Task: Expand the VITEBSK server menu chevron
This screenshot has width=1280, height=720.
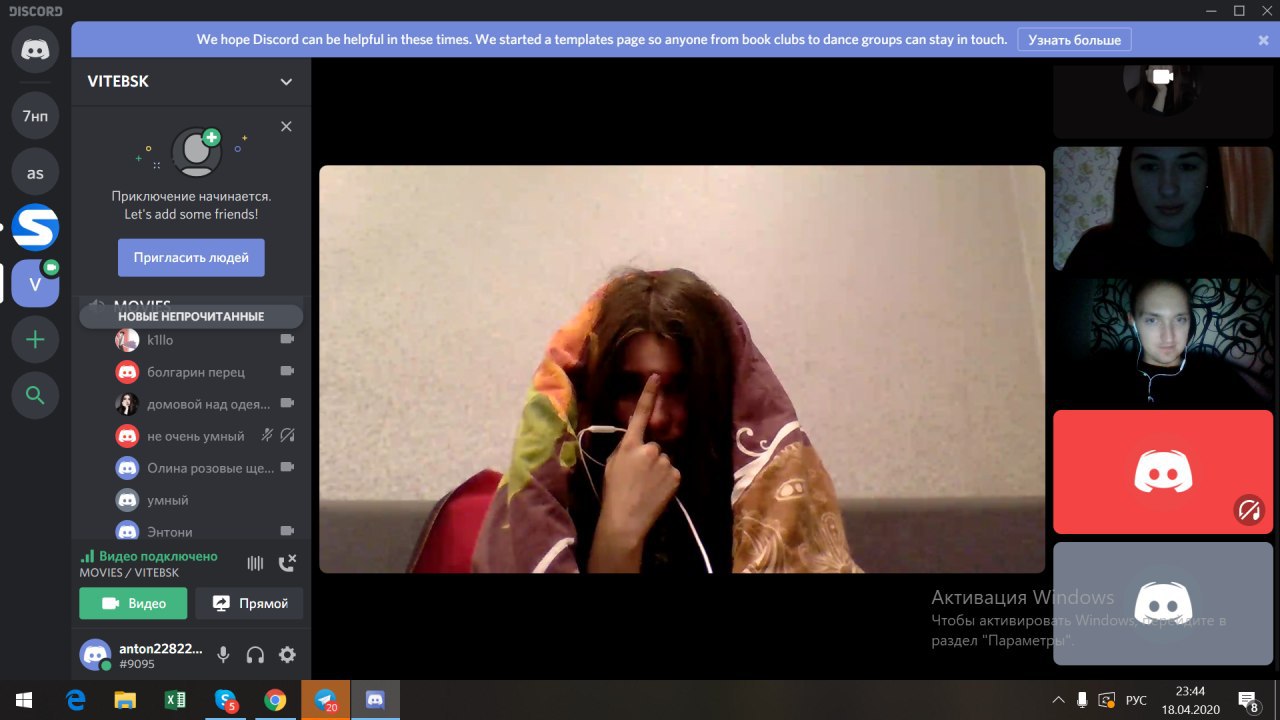Action: click(286, 82)
